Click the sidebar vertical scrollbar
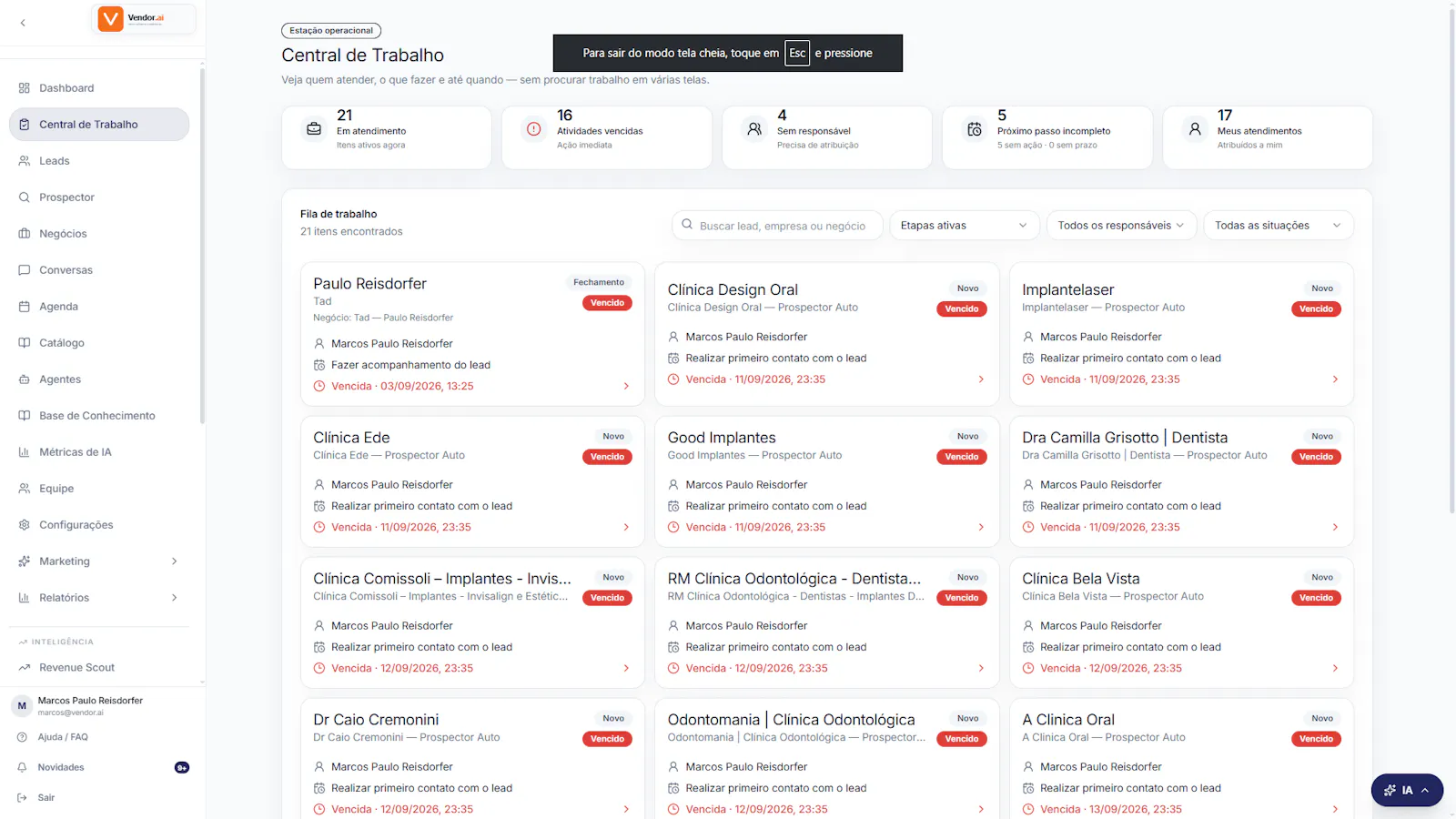 click(202, 246)
